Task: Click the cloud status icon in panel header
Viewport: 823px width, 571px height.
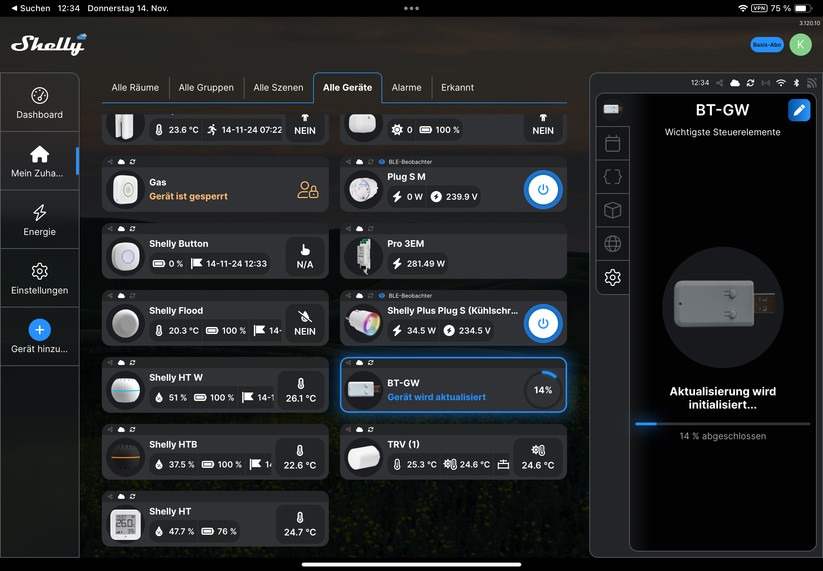Action: coord(735,83)
